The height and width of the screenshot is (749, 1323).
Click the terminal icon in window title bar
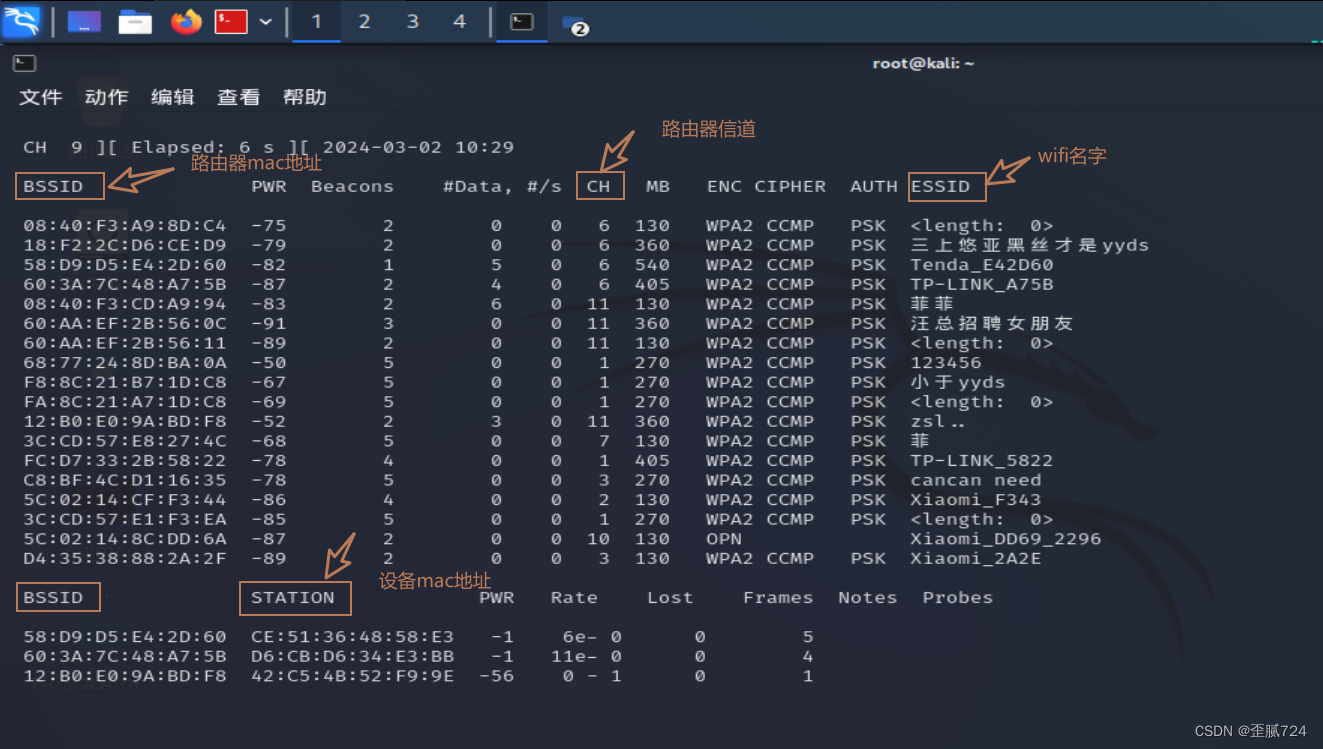point(25,63)
